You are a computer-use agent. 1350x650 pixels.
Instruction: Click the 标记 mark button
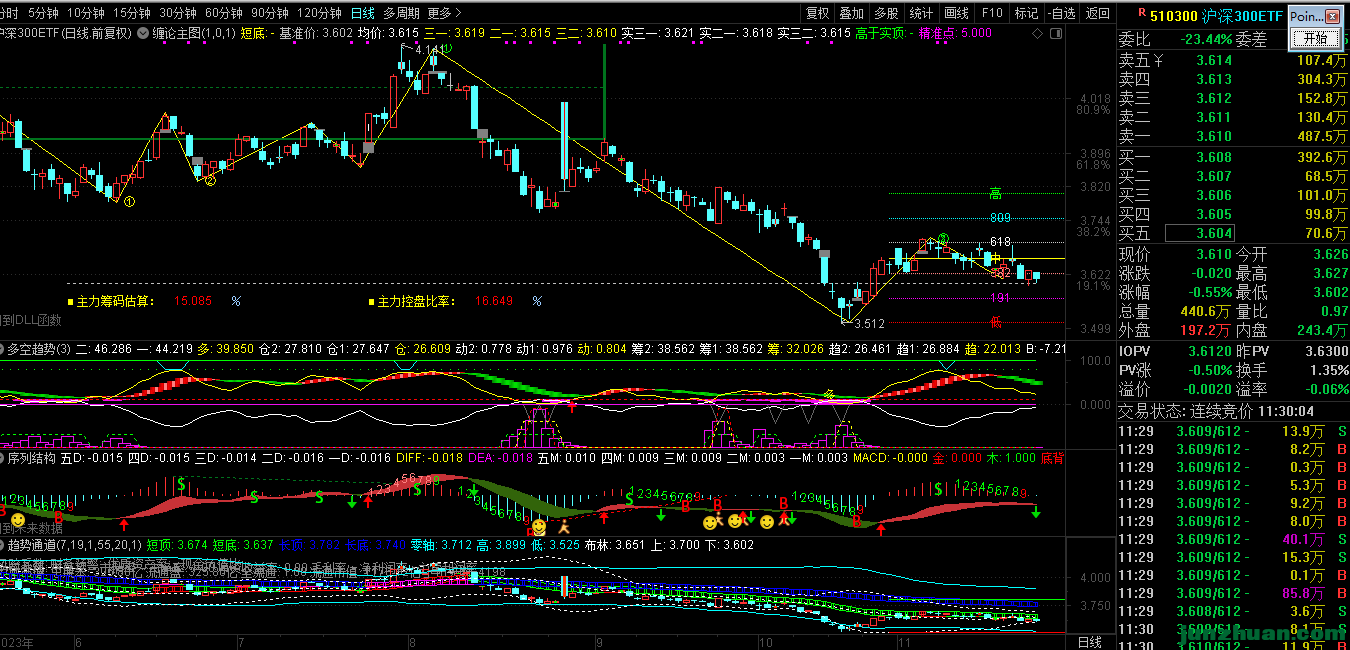click(x=1026, y=13)
